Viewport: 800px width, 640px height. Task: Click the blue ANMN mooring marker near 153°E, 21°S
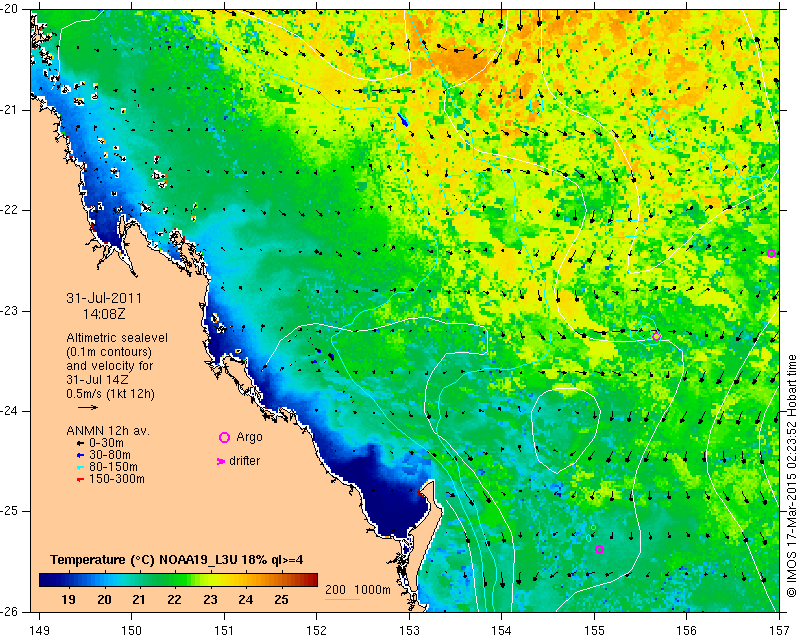pos(403,119)
